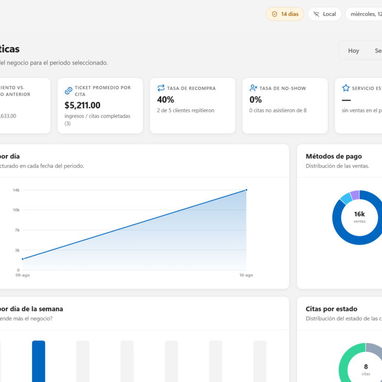The width and height of the screenshot is (382, 382).
Task: Click the no-wifi icon beside Local
Action: (x=316, y=14)
